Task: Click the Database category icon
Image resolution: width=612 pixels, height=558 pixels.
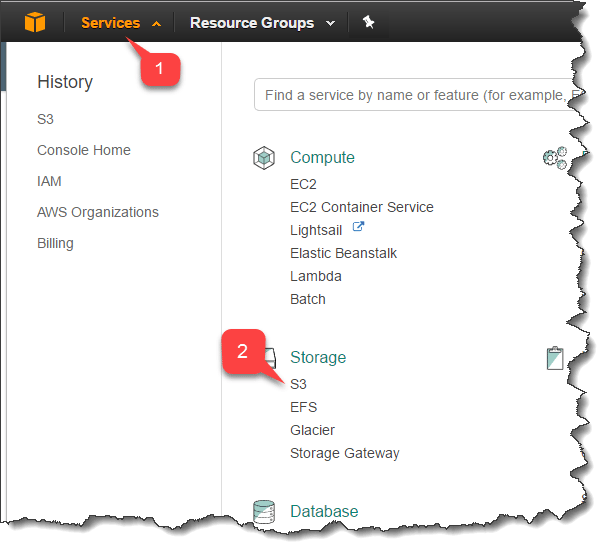Action: click(x=264, y=512)
